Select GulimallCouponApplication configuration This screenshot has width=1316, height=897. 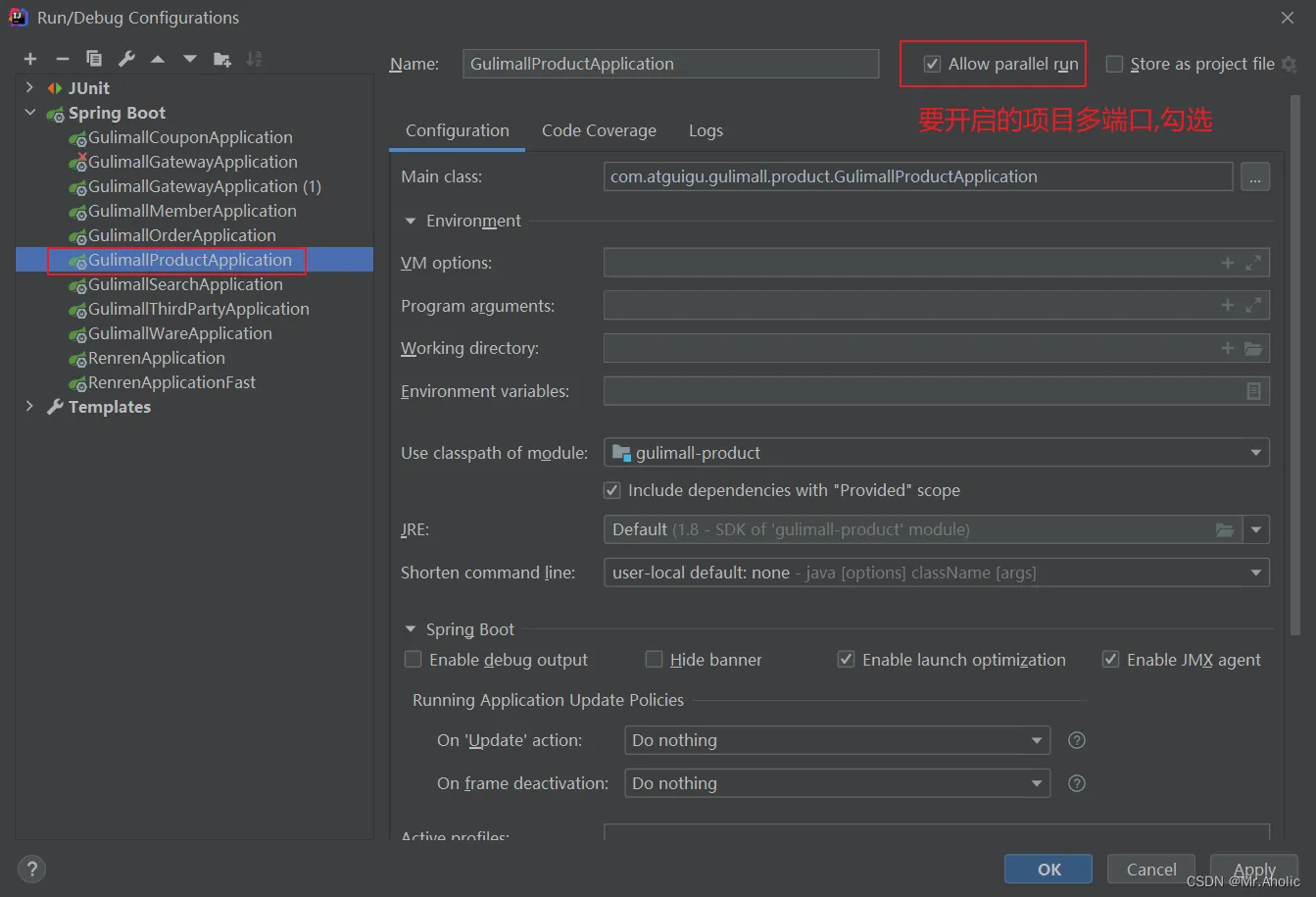tap(190, 137)
